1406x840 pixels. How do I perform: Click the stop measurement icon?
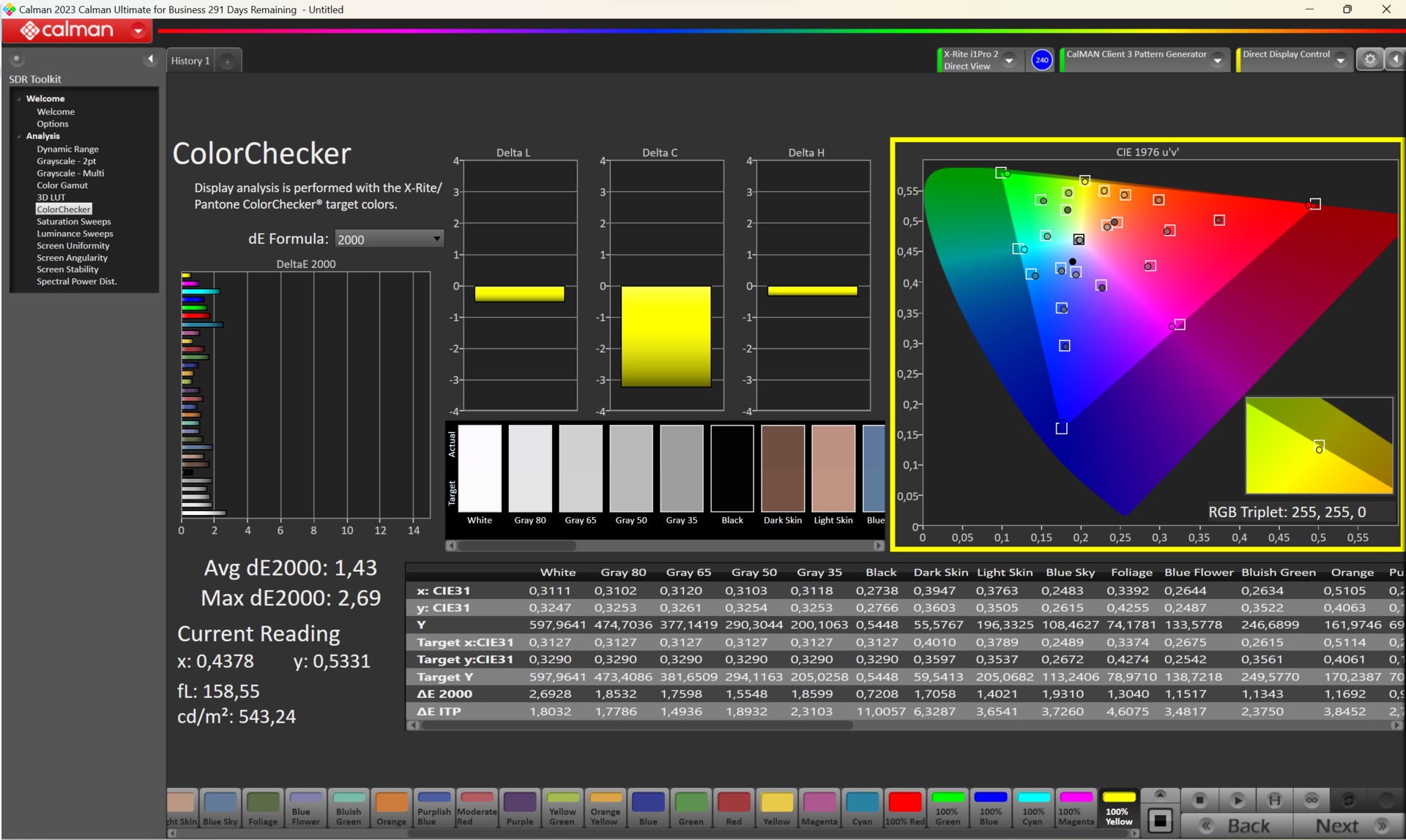[1199, 800]
